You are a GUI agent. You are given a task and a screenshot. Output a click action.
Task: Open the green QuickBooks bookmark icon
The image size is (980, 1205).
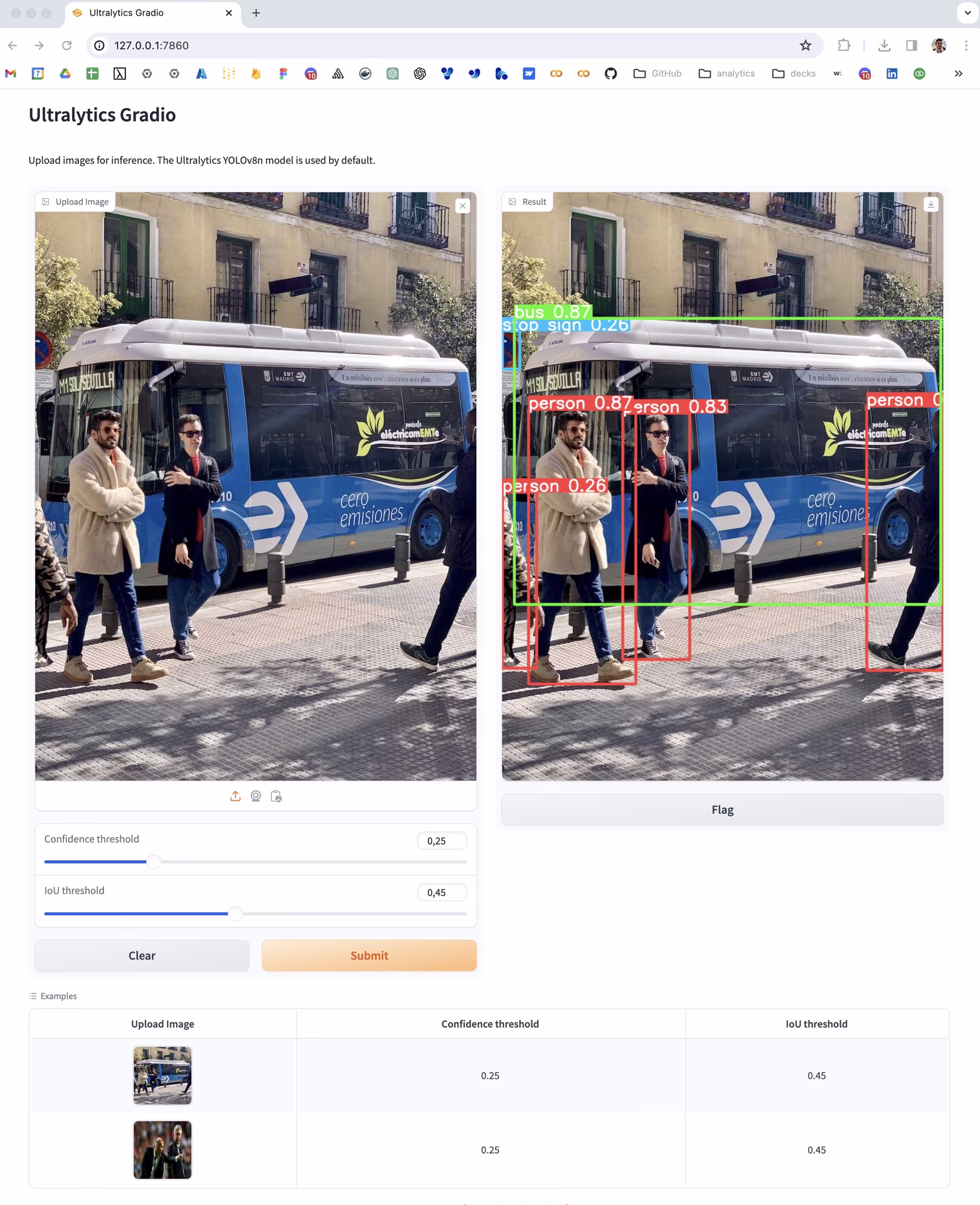pos(919,73)
